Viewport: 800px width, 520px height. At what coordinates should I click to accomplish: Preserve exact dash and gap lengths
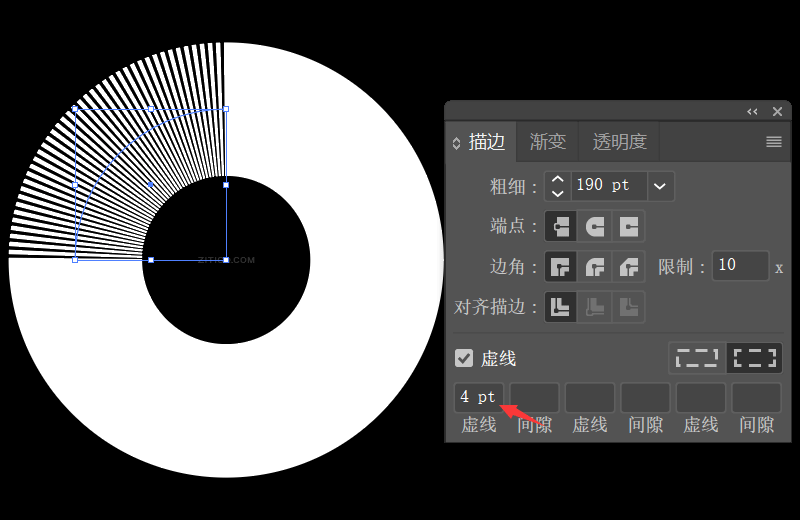point(697,357)
